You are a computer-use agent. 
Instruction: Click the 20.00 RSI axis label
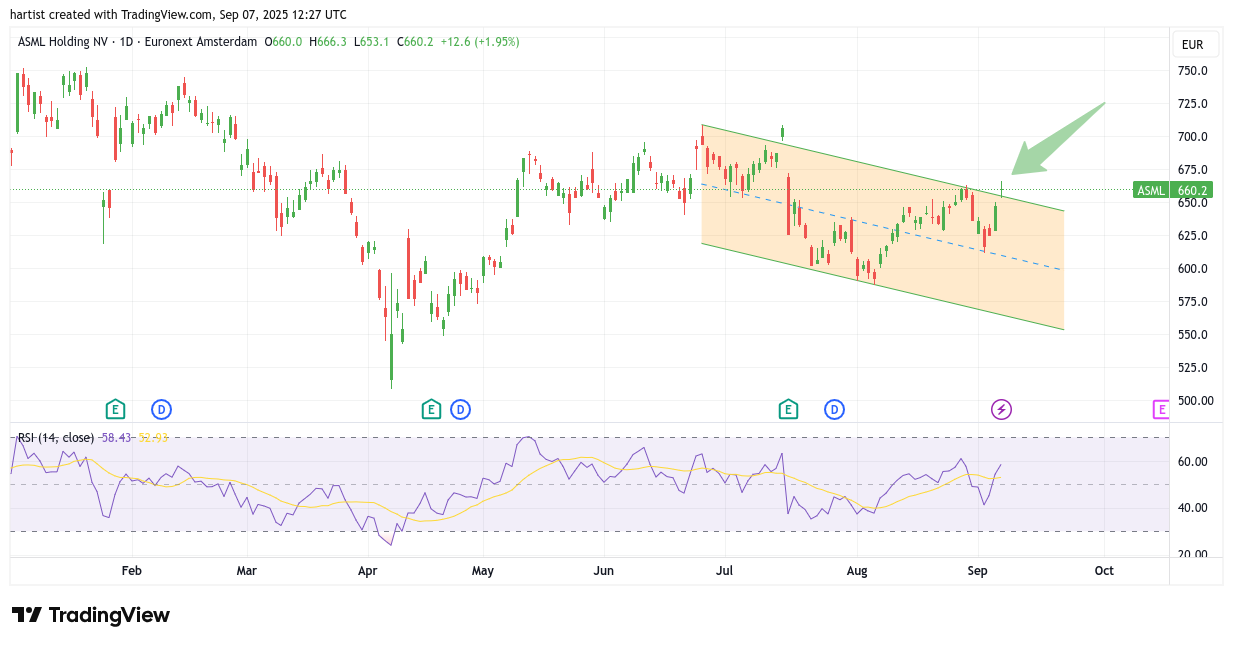tap(1193, 554)
